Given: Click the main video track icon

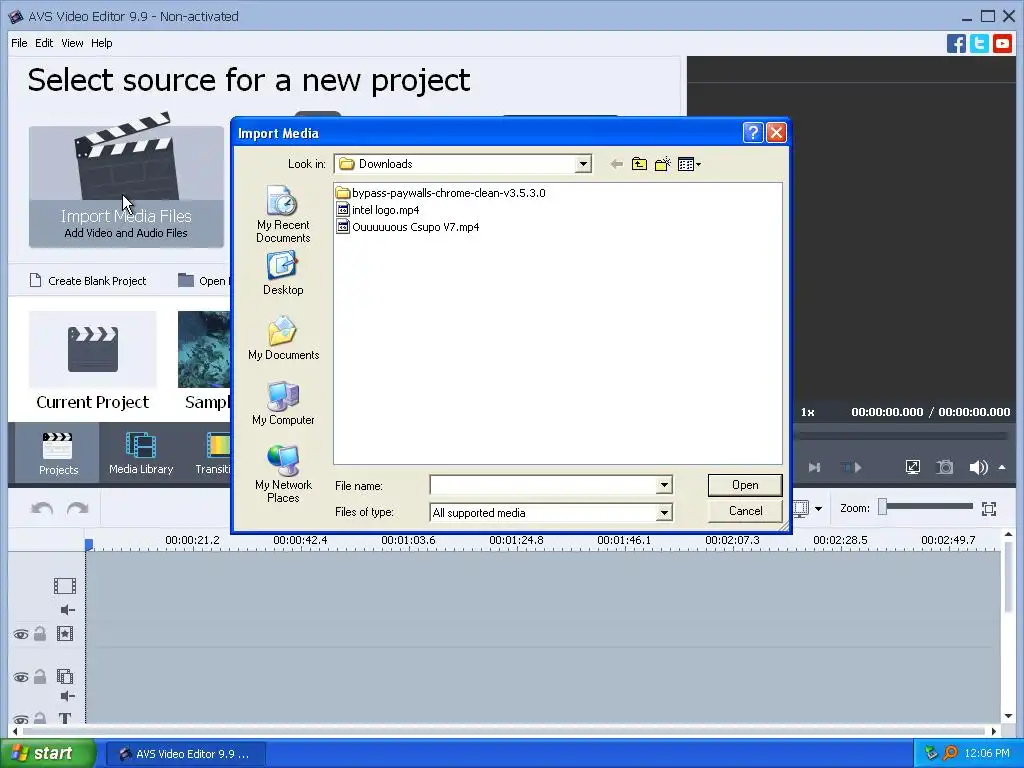Looking at the screenshot, I should pos(65,586).
